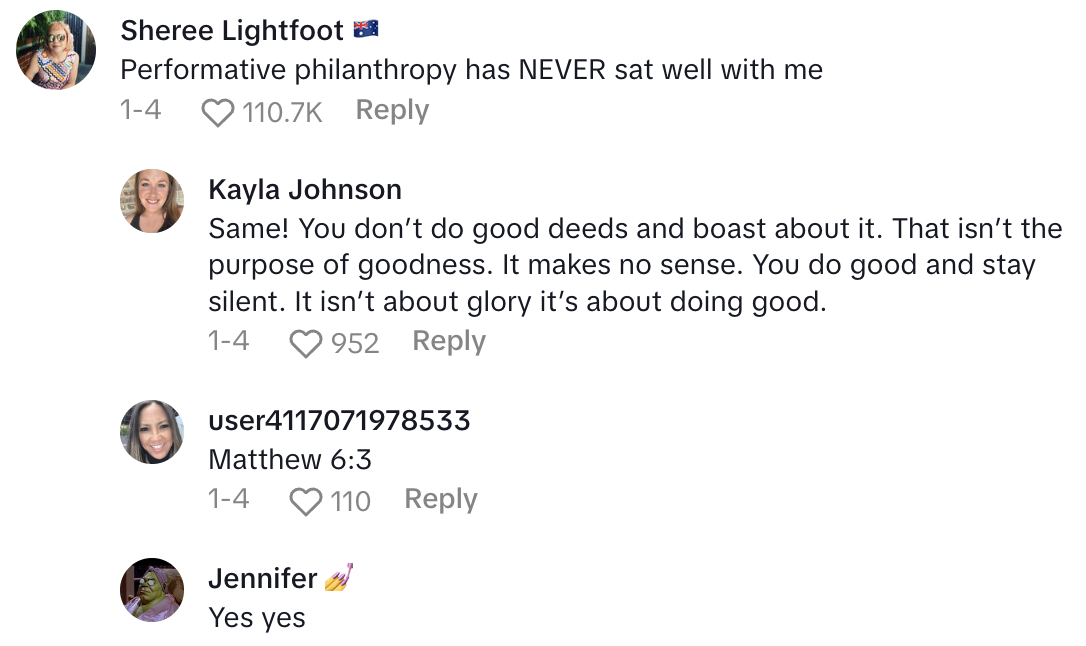Viewport: 1086px width, 646px height.
Task: Visit the user4117071978533 username link
Action: [x=339, y=420]
